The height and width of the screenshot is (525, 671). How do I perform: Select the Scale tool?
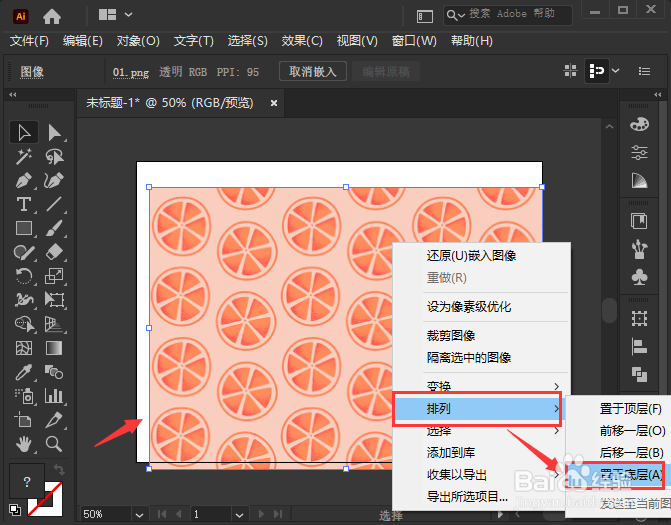pyautogui.click(x=54, y=276)
